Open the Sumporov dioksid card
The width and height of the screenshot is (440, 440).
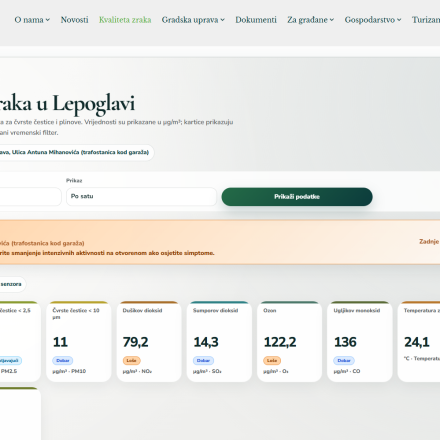pyautogui.click(x=219, y=342)
